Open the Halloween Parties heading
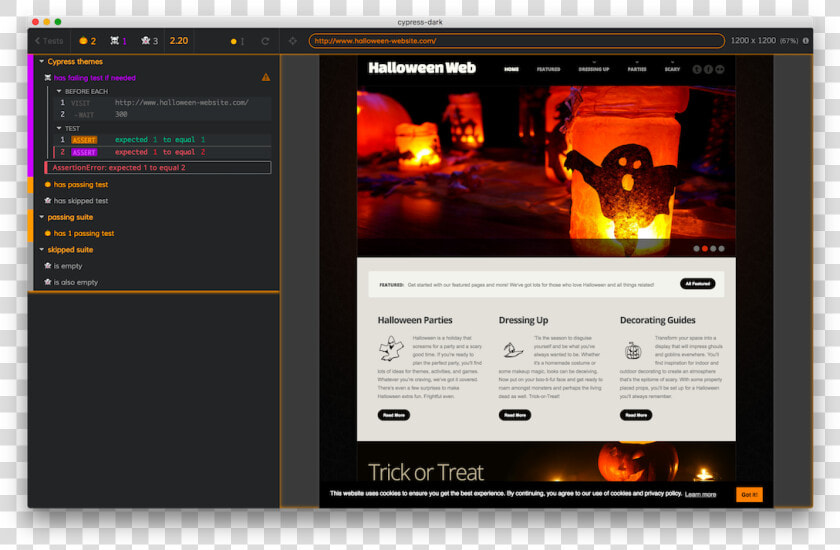840x550 pixels. pos(415,320)
